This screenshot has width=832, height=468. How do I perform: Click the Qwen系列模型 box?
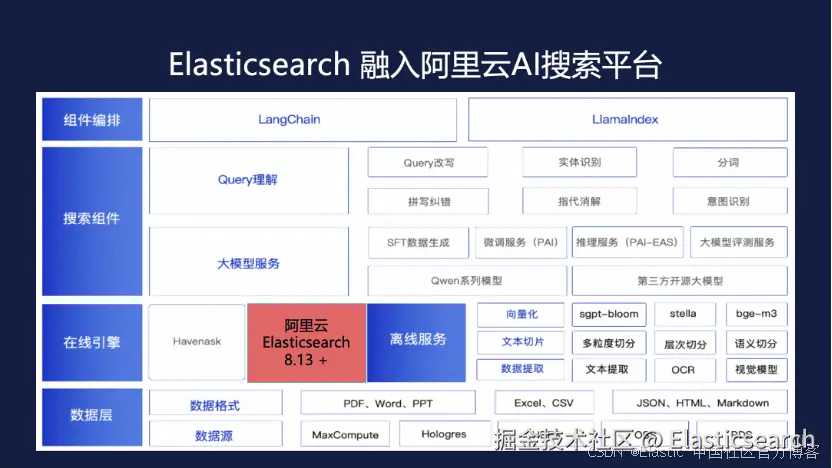467,281
